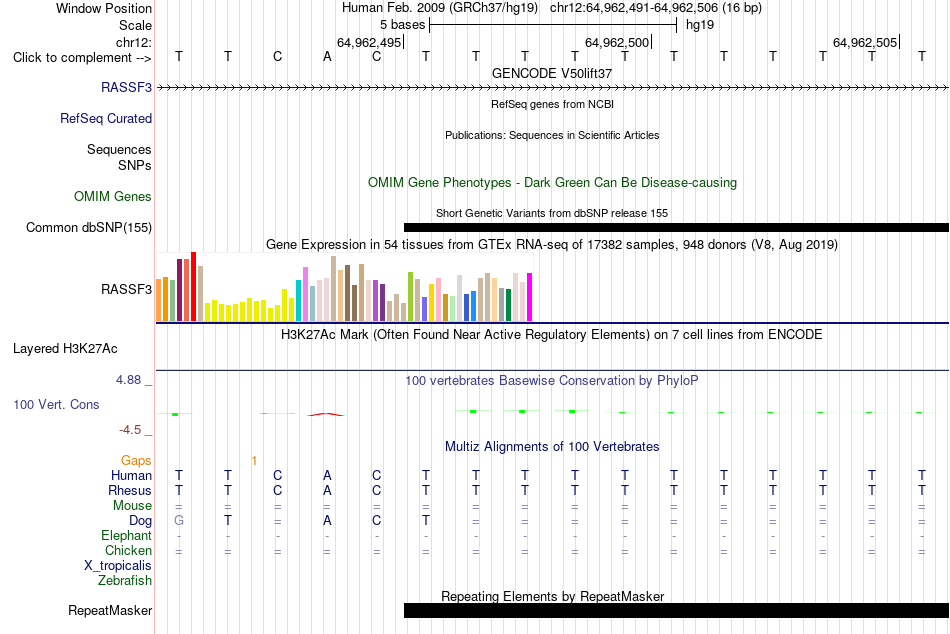Click the black RepeatMasker element bar
The image size is (950, 634).
(x=676, y=610)
